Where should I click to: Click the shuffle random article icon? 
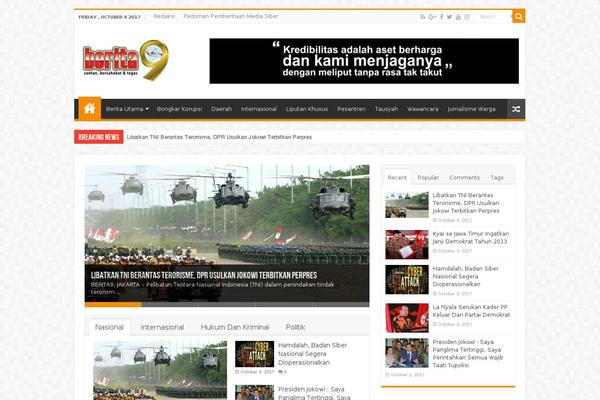click(516, 109)
